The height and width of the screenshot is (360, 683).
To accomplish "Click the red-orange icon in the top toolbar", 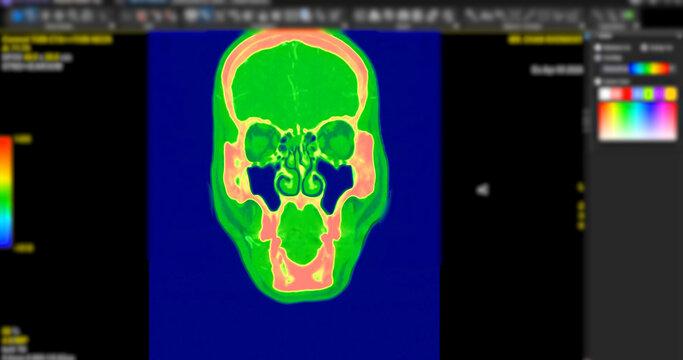I will point(142,17).
